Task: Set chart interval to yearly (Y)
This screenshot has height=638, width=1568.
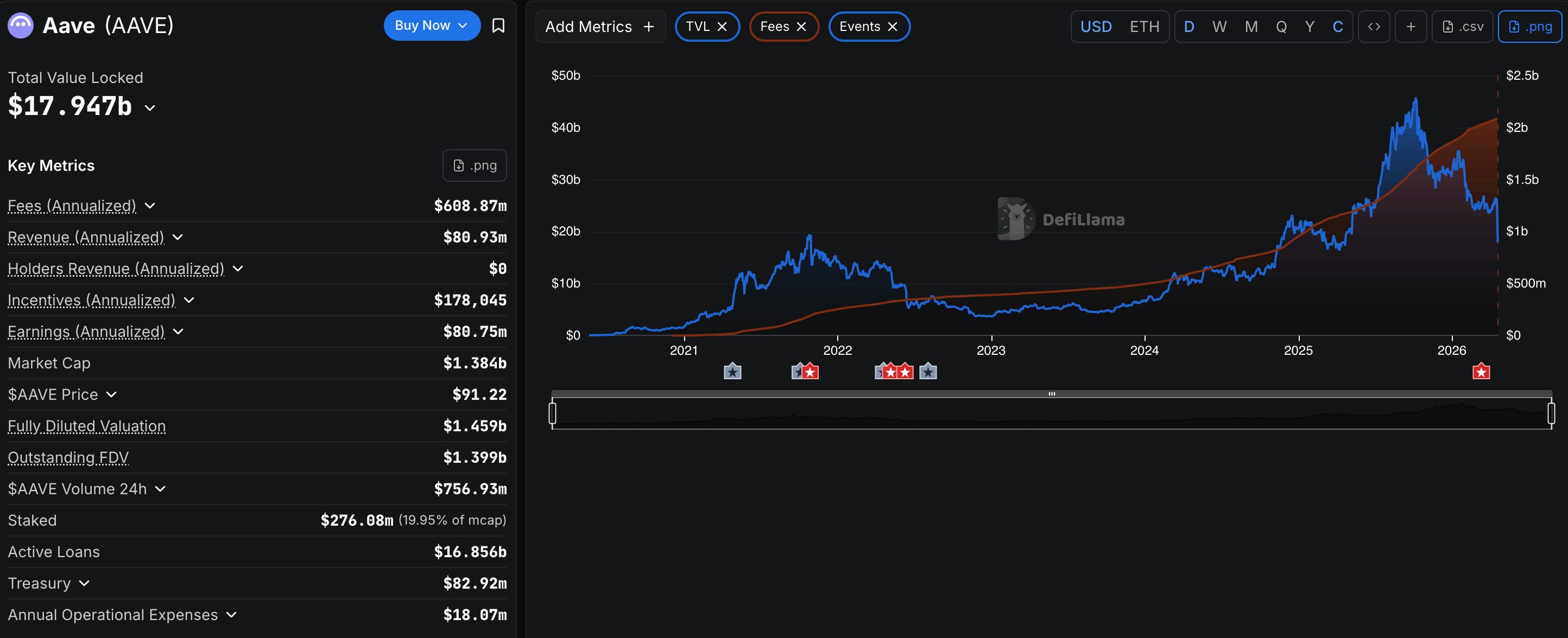Action: click(1310, 27)
